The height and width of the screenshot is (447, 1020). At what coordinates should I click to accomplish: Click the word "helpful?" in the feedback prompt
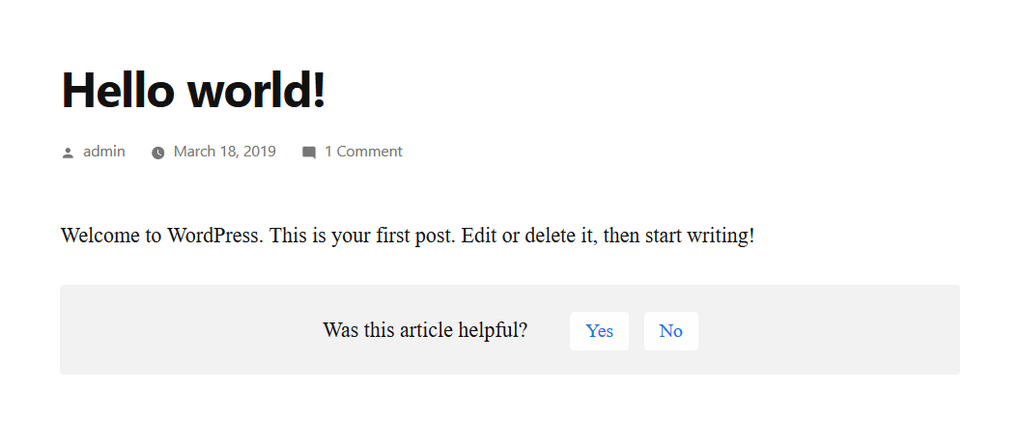coord(494,330)
